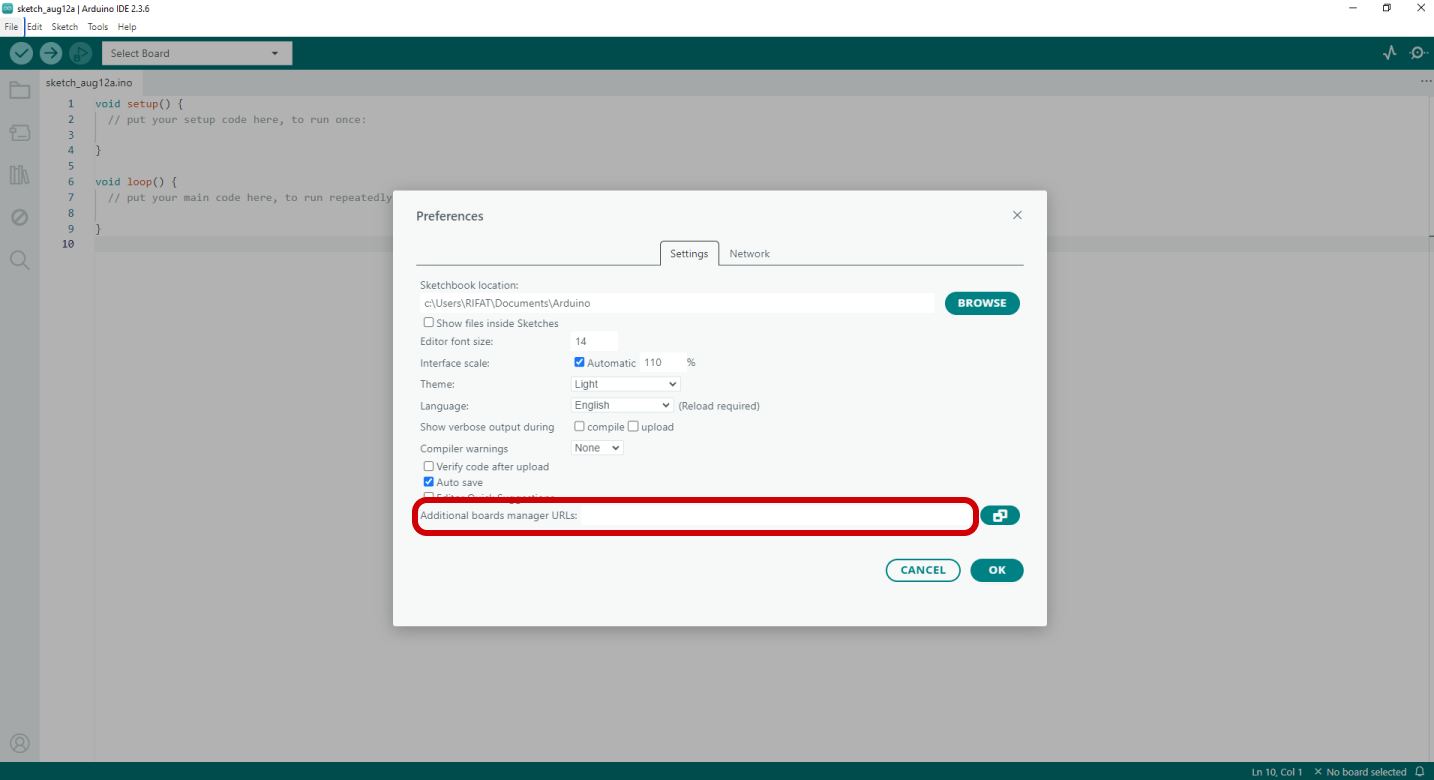Open Compiler warnings dropdown showing None
Screen dimensions: 1434x780
[x=597, y=448]
